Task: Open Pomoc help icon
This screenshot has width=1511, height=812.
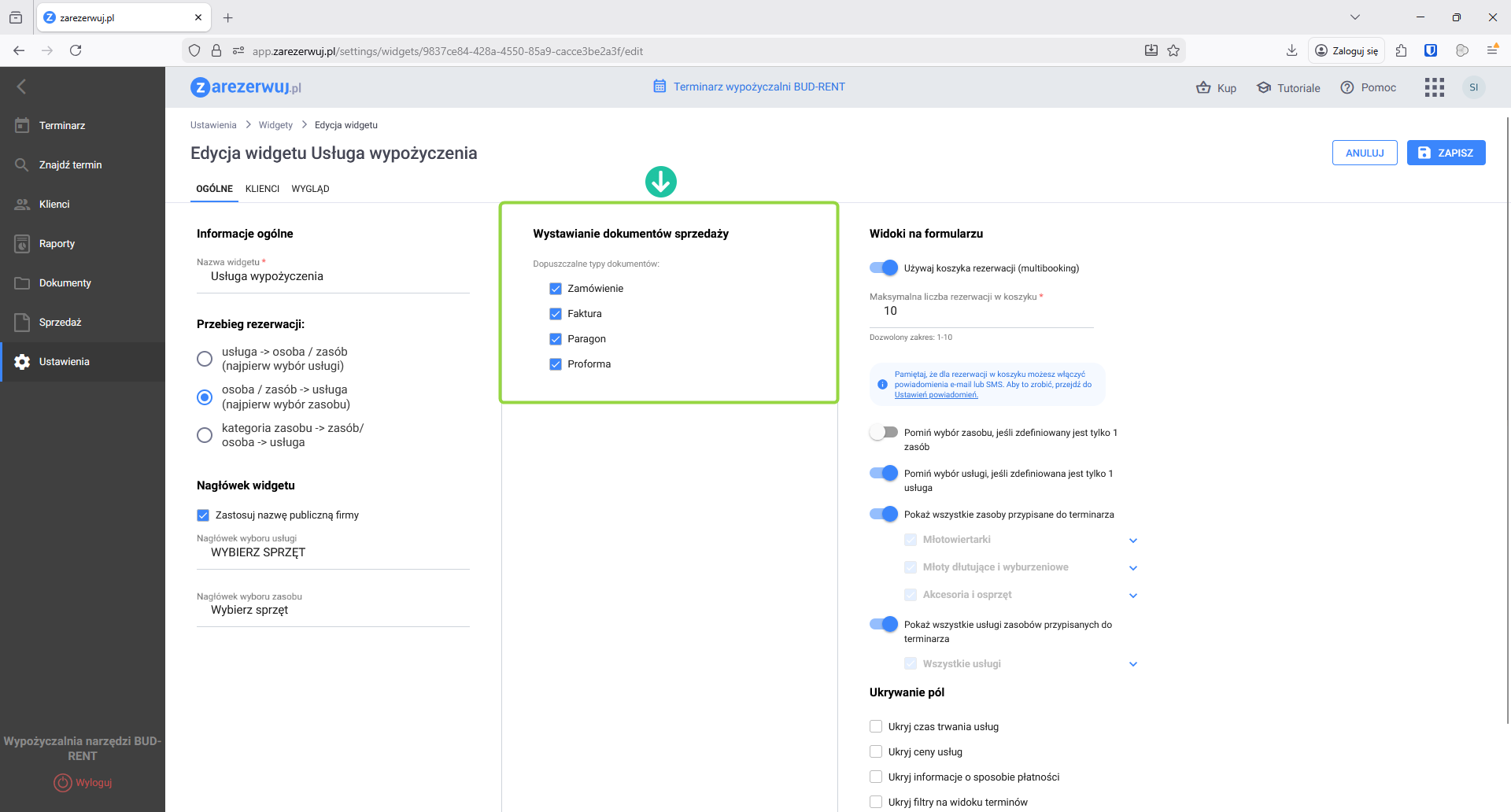Action: (x=1347, y=87)
